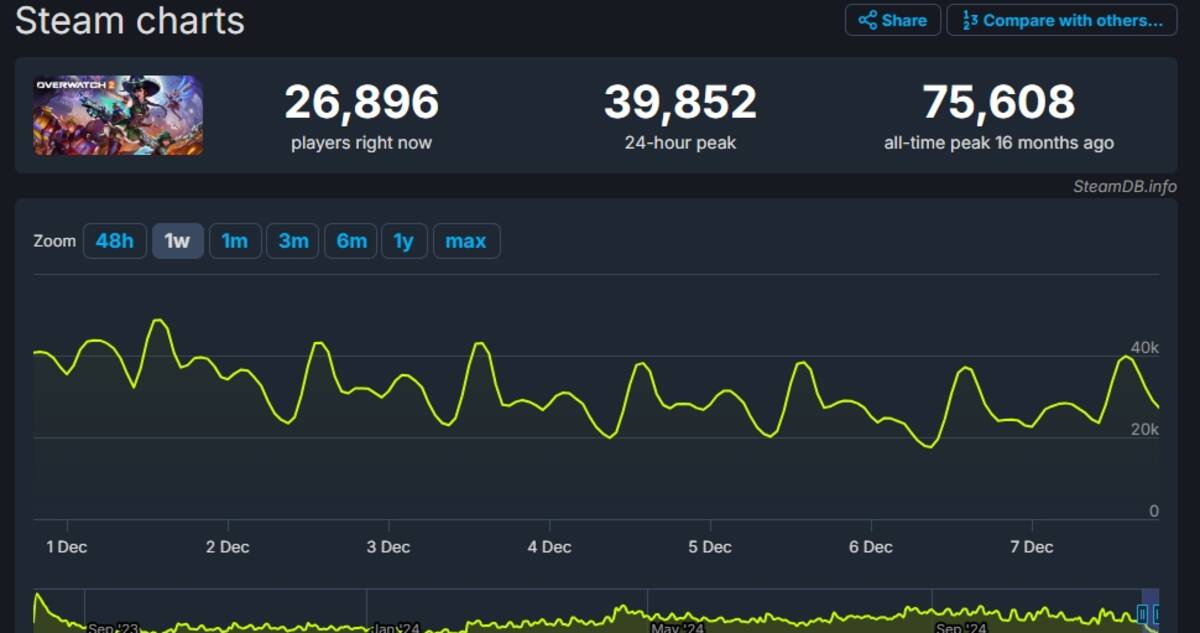
Task: Show max time range
Action: tap(466, 241)
